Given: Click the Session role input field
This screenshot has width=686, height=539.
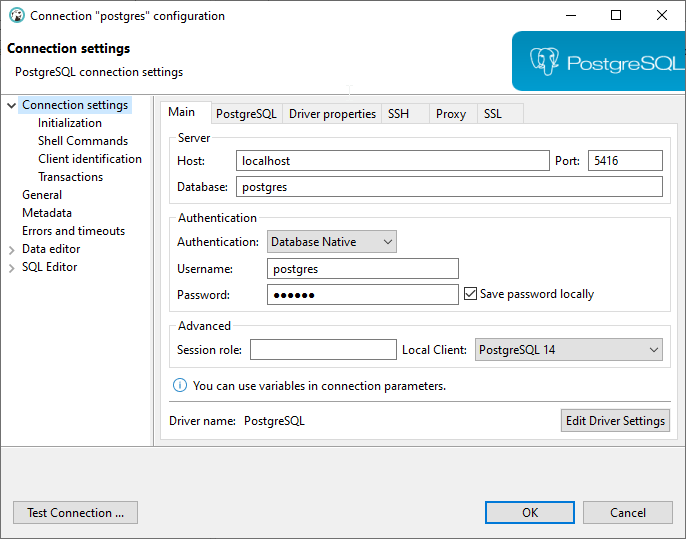Looking at the screenshot, I should click(x=323, y=350).
